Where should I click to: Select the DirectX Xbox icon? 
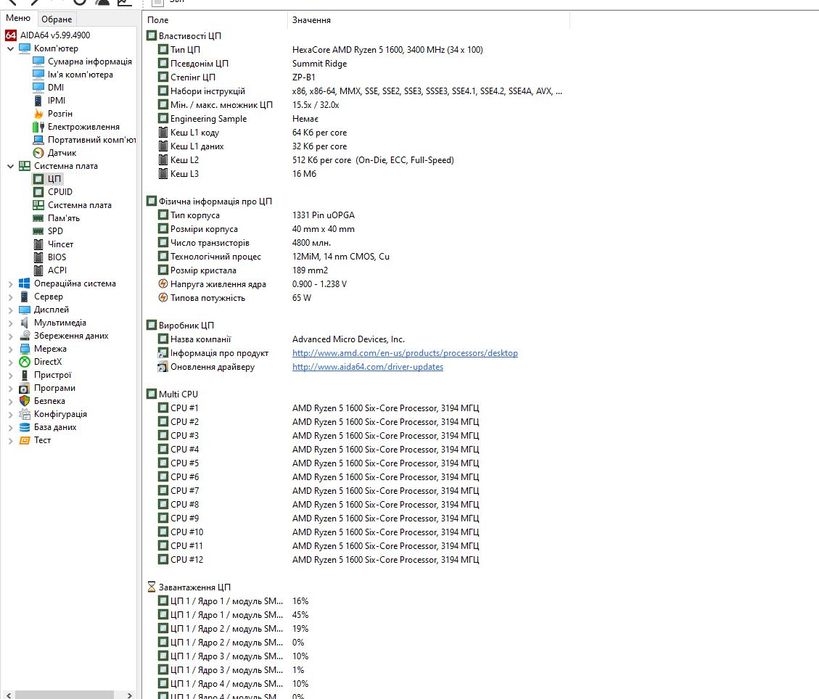tap(24, 362)
